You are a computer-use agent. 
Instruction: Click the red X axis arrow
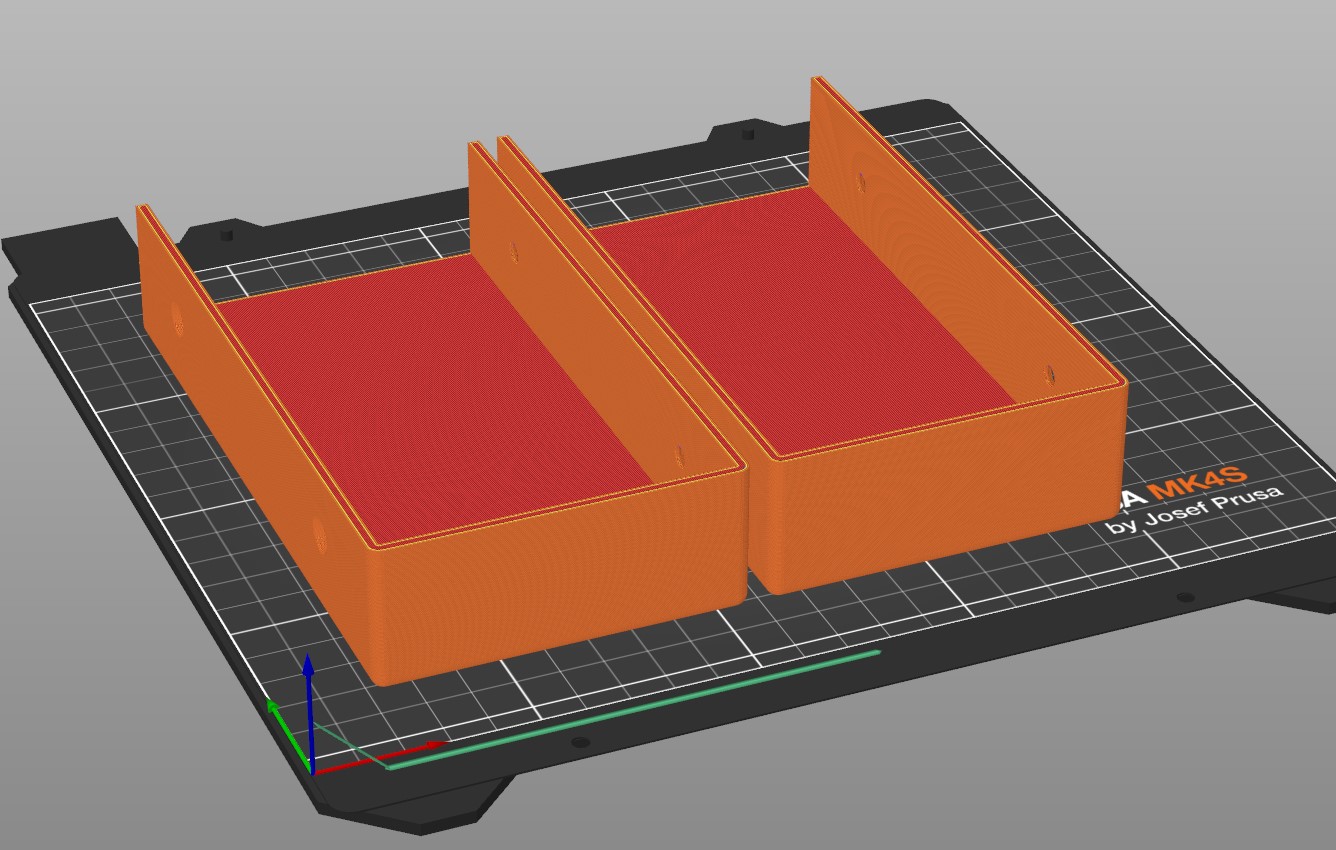[x=378, y=757]
